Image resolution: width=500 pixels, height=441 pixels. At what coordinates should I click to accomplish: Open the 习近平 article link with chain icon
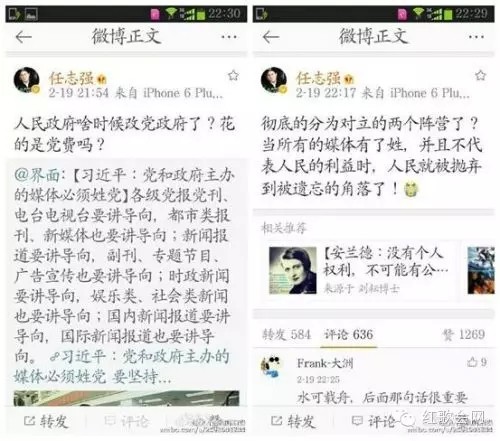pyautogui.click(x=122, y=366)
